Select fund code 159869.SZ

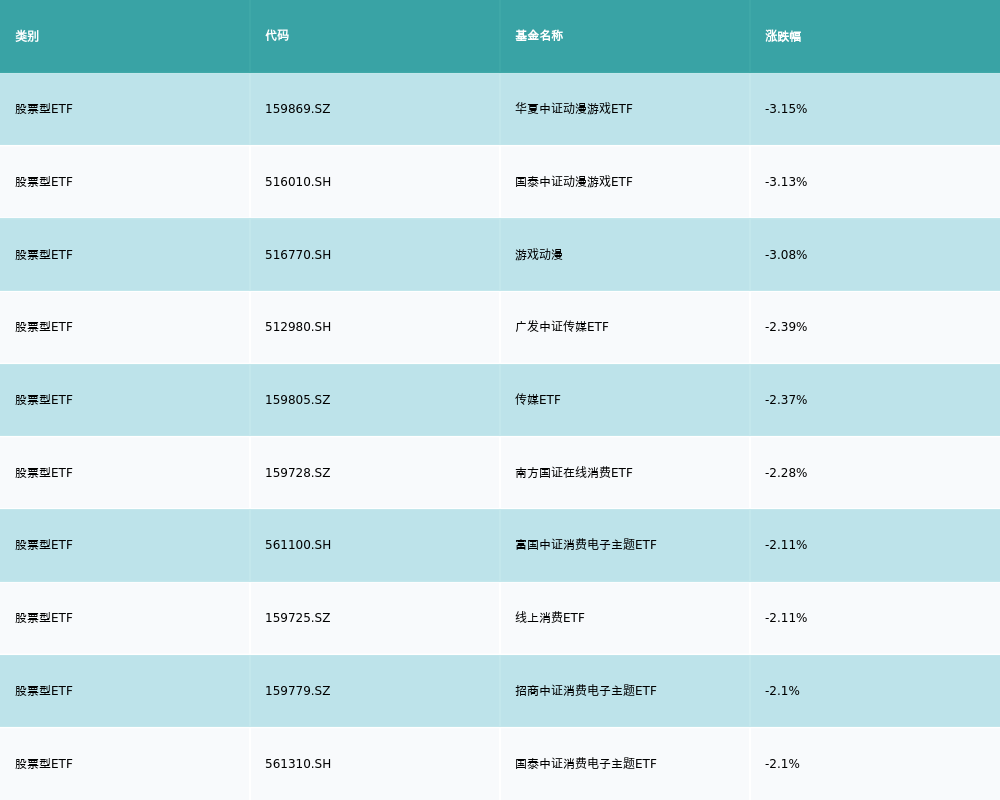click(297, 109)
